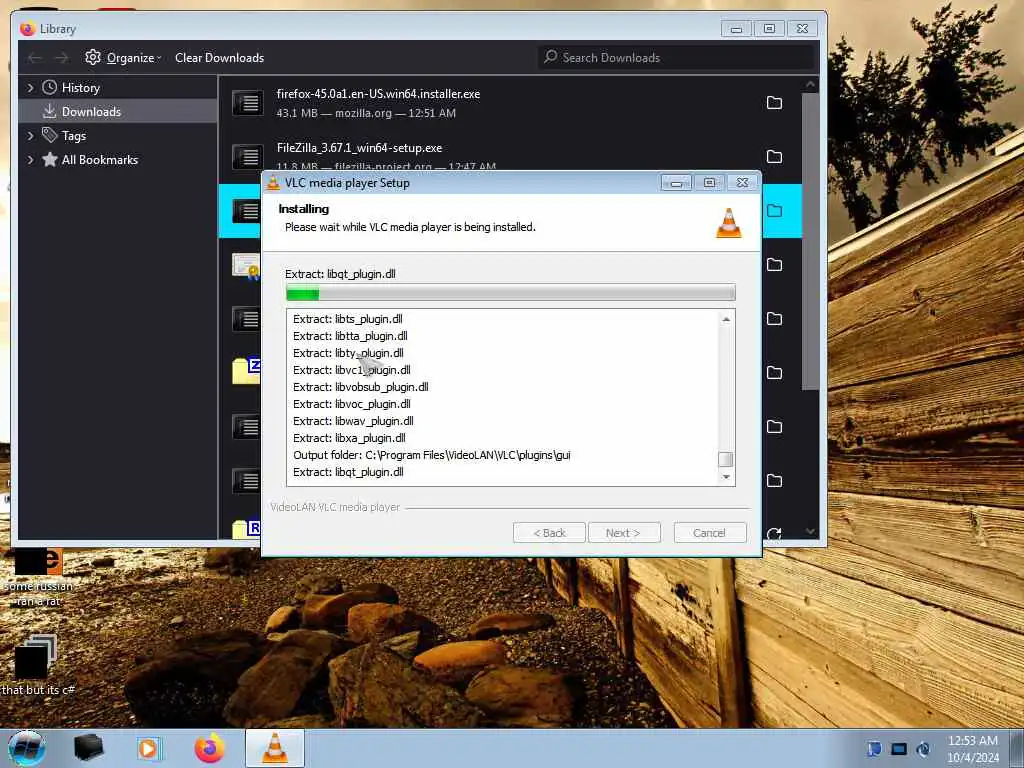Click the back arrow in Library toolbar
1024x768 pixels.
(35, 58)
